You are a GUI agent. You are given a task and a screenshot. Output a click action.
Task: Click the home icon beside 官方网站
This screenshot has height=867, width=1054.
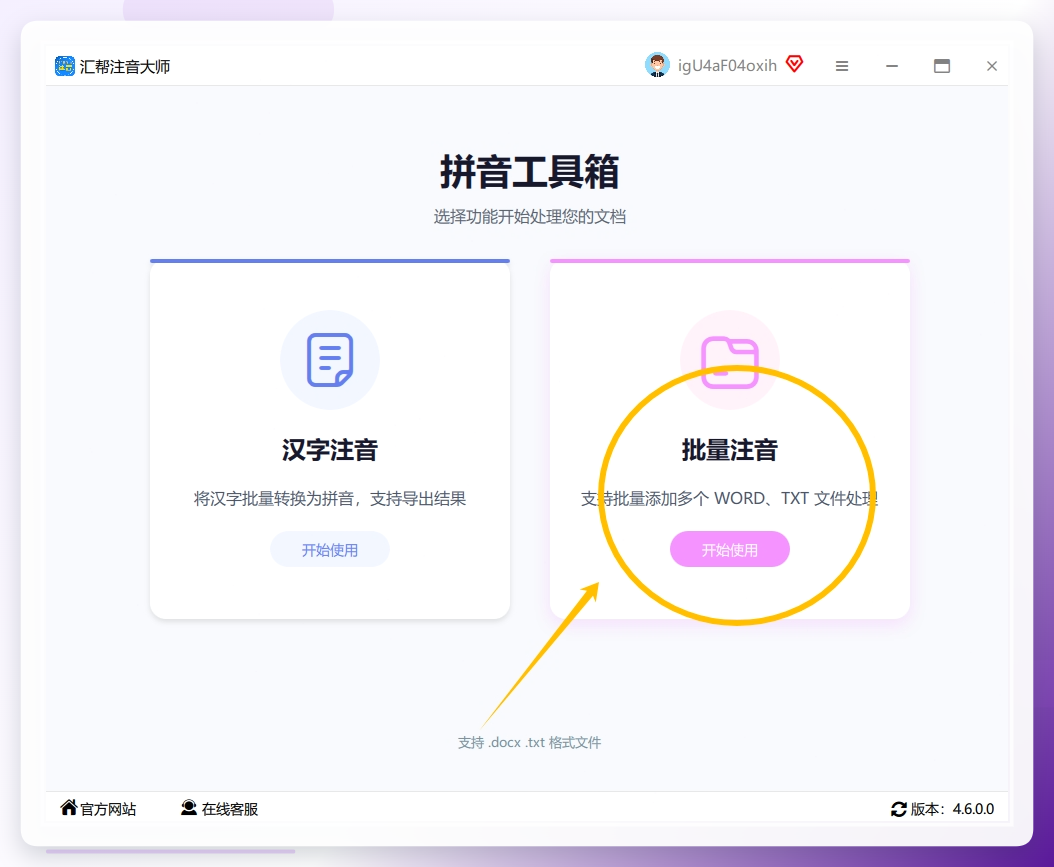pyautogui.click(x=69, y=808)
